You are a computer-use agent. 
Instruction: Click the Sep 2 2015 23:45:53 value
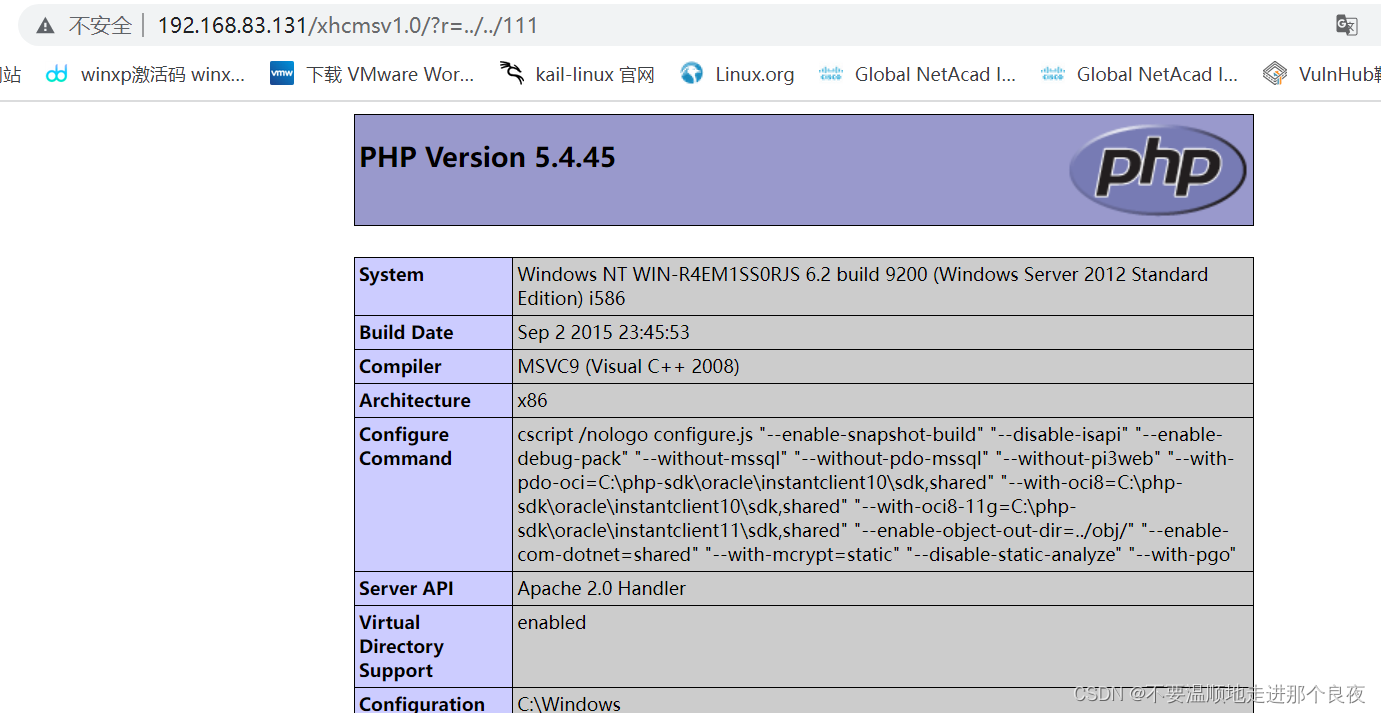tap(604, 333)
